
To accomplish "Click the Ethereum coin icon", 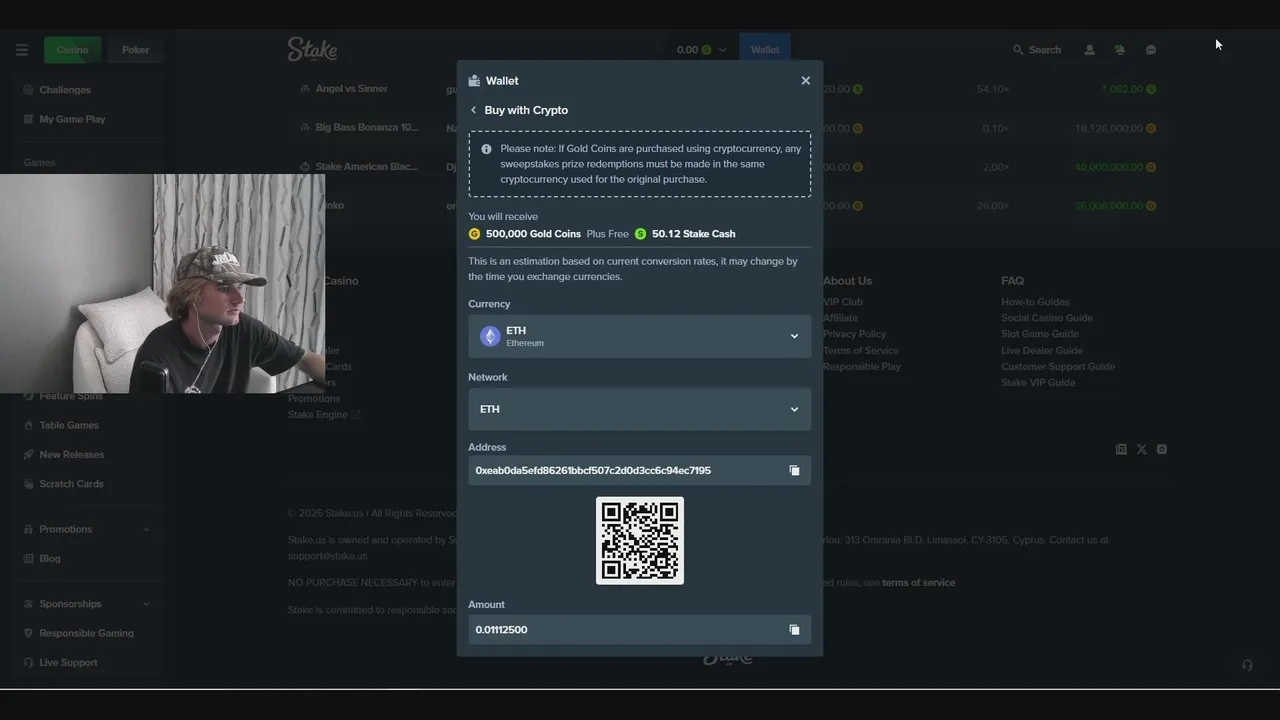I will (490, 336).
